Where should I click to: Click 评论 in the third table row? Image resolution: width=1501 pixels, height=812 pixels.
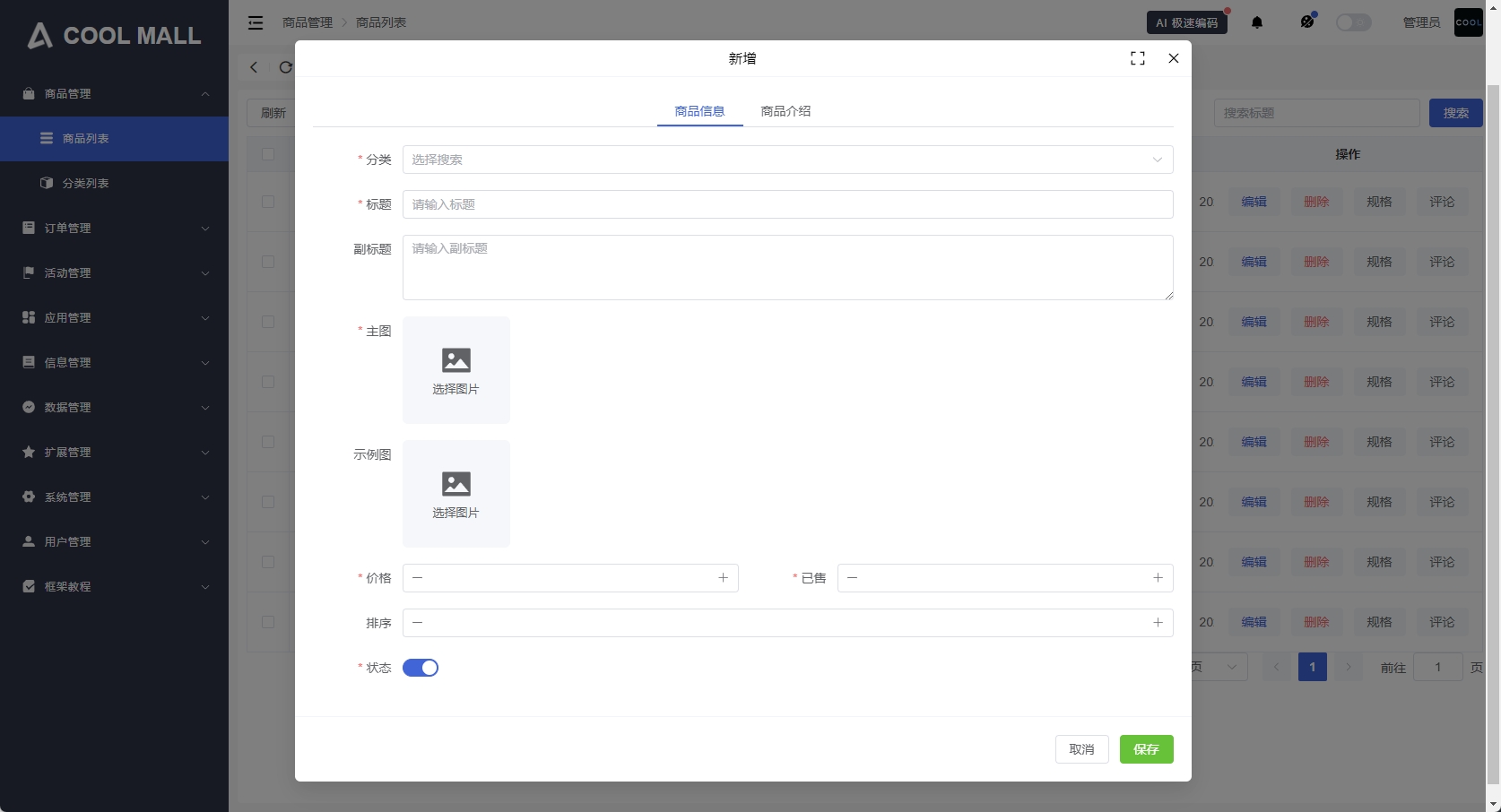click(1442, 322)
